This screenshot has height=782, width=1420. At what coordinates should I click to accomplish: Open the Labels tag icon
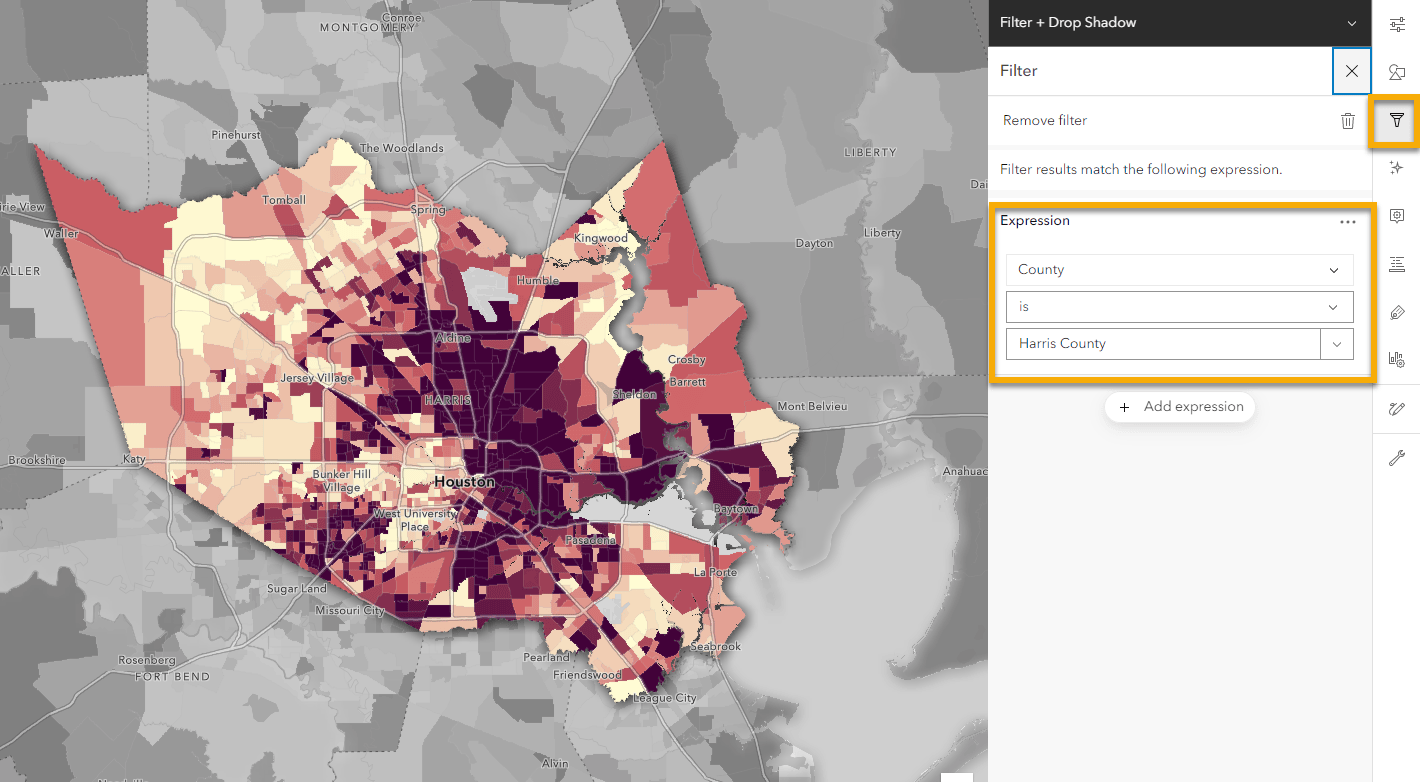click(x=1397, y=312)
